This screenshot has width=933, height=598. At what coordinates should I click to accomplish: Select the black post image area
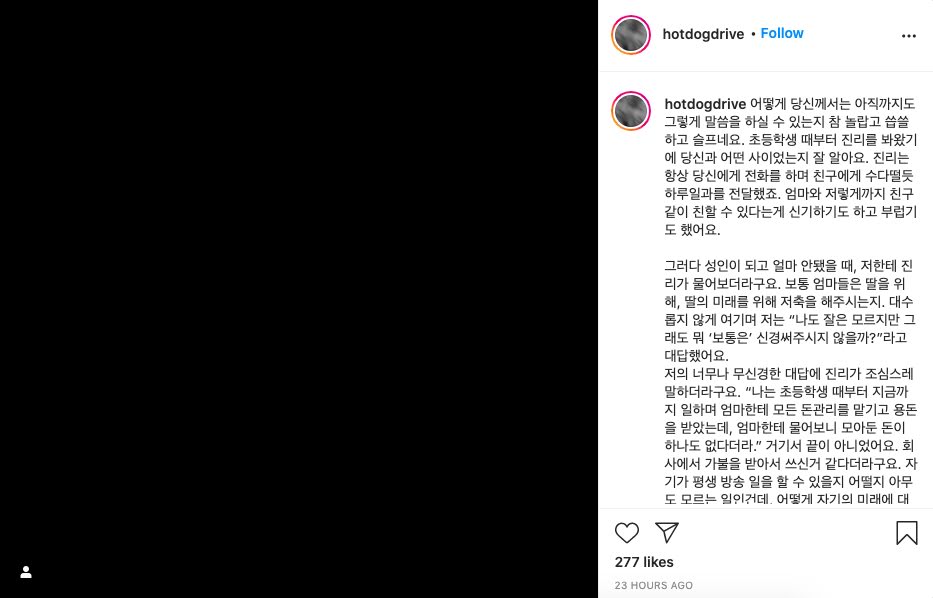(x=299, y=299)
